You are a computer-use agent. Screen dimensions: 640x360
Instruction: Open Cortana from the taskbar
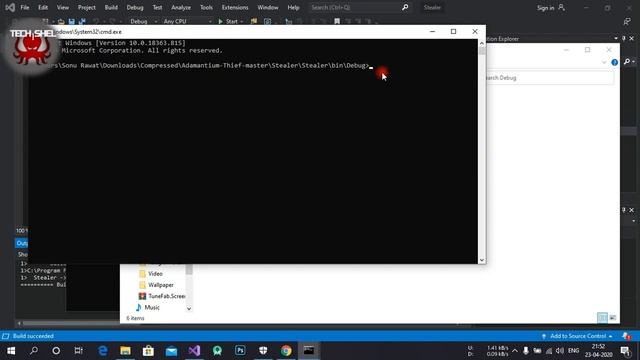[56, 351]
